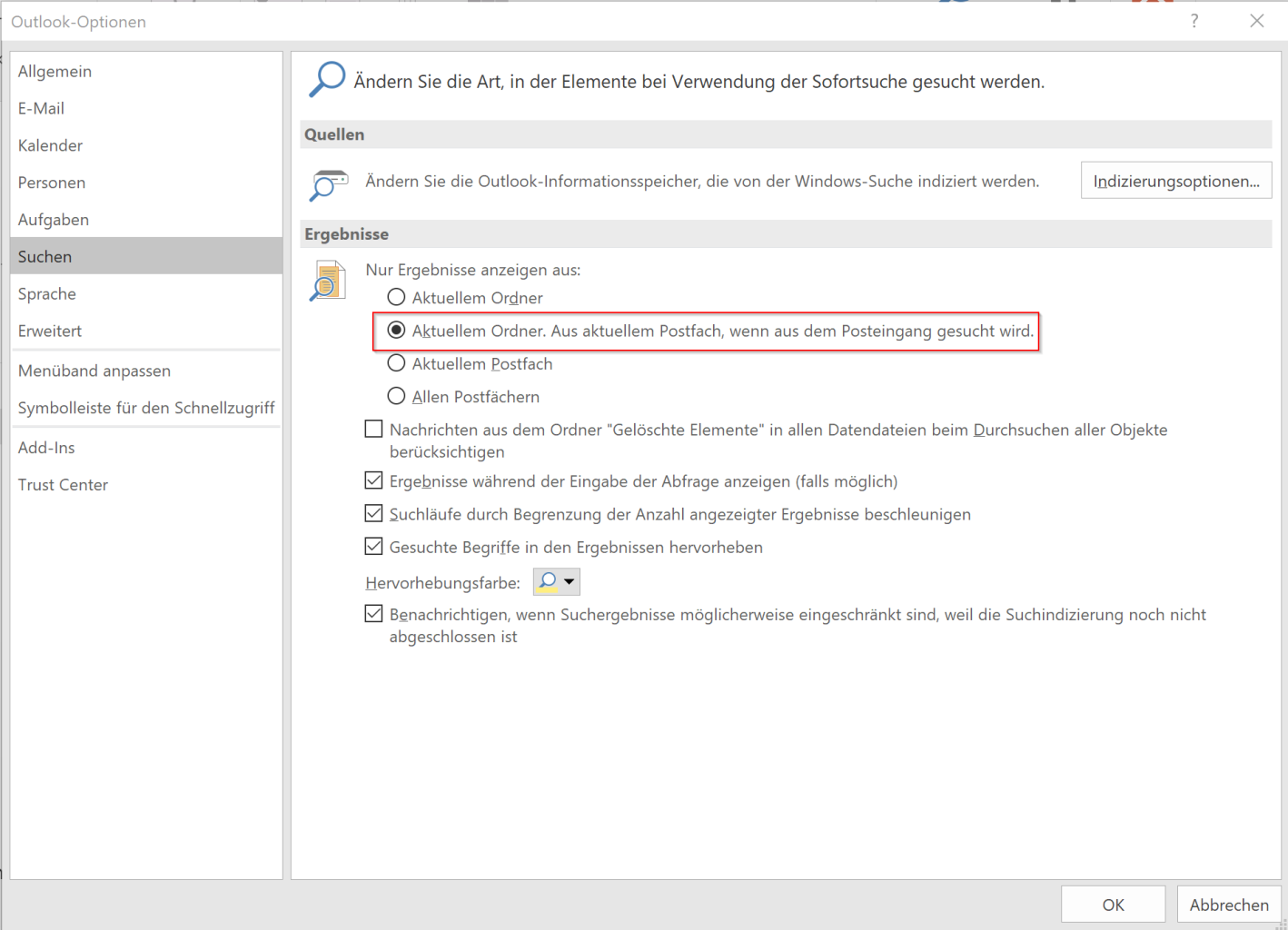Screen dimensions: 1288x930
Task: Open 'Symbolleiste für den Schnellzugriff' category
Action: (x=146, y=408)
